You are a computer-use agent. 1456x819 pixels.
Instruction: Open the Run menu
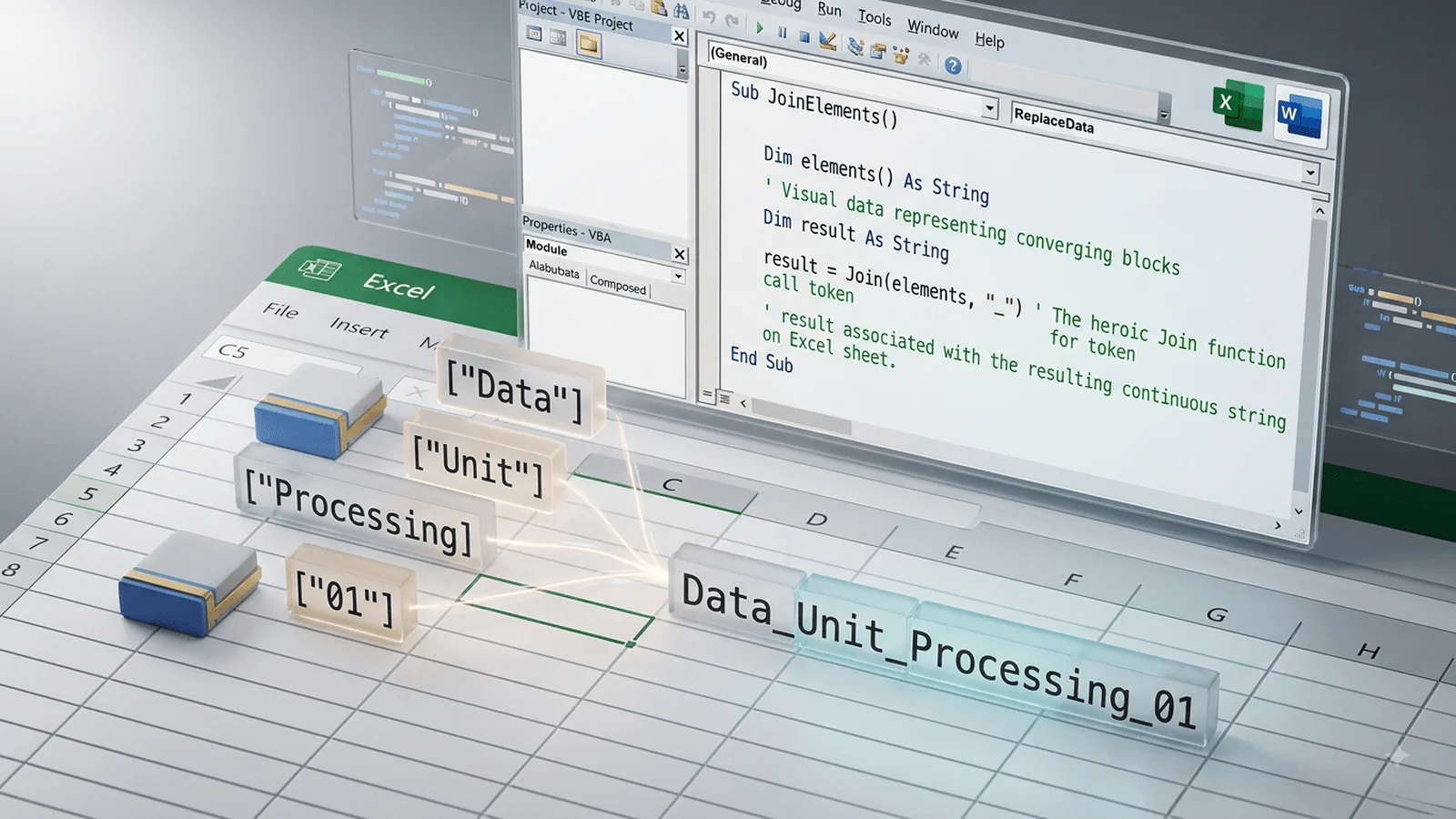[x=829, y=9]
